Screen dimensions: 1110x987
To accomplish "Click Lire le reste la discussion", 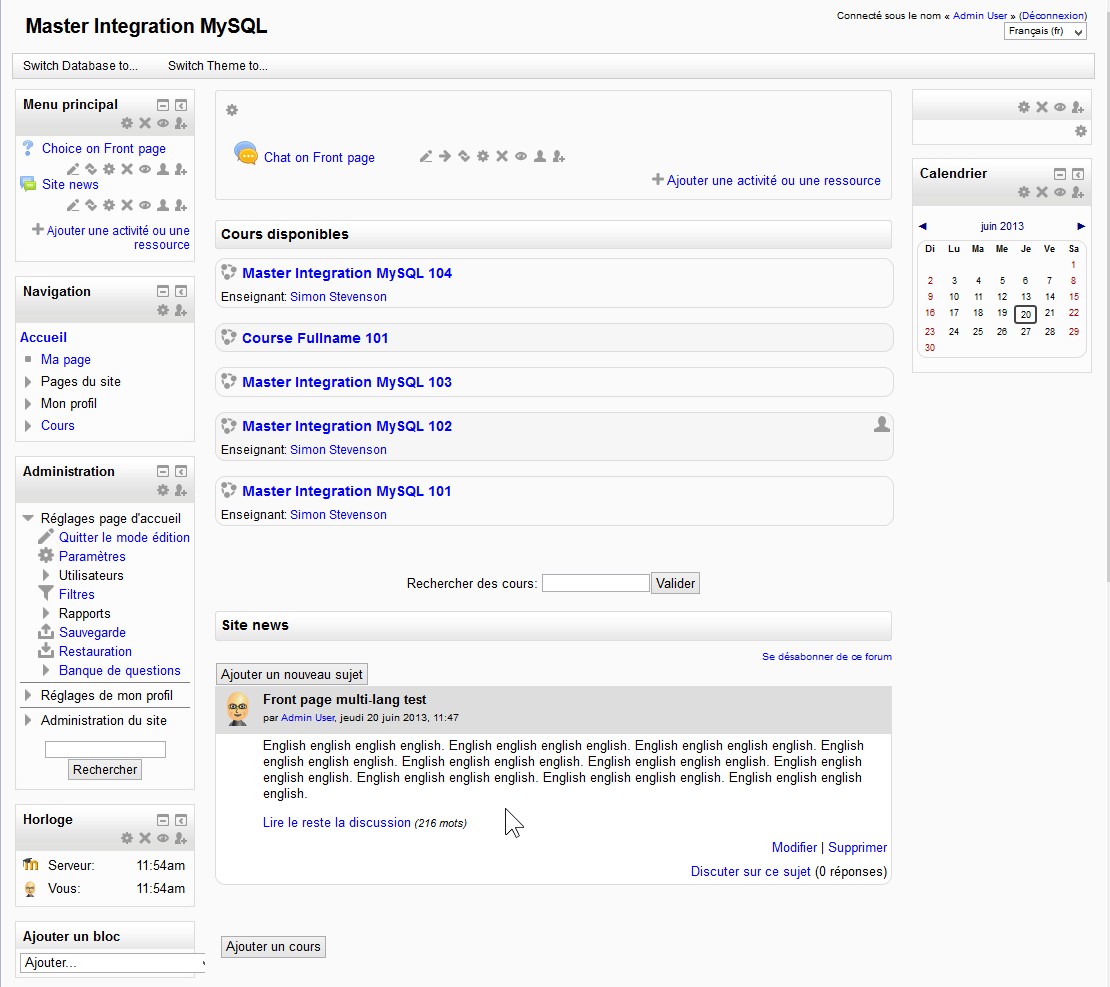I will 336,823.
